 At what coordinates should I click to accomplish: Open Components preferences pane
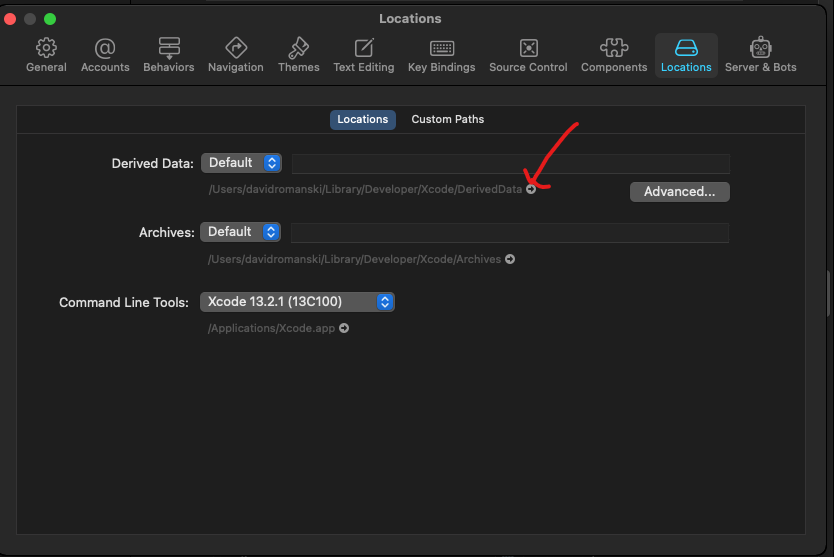(x=613, y=55)
